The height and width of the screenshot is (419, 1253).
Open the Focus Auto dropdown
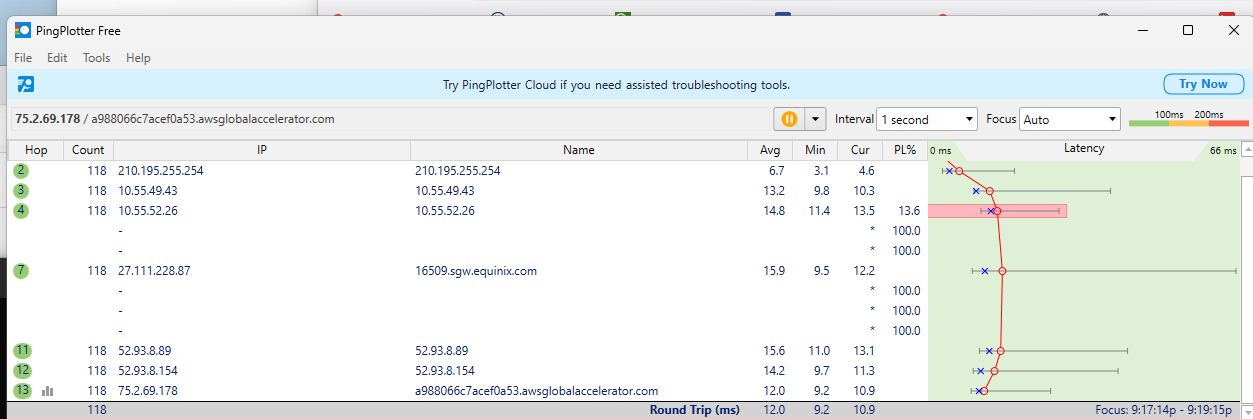click(1069, 119)
